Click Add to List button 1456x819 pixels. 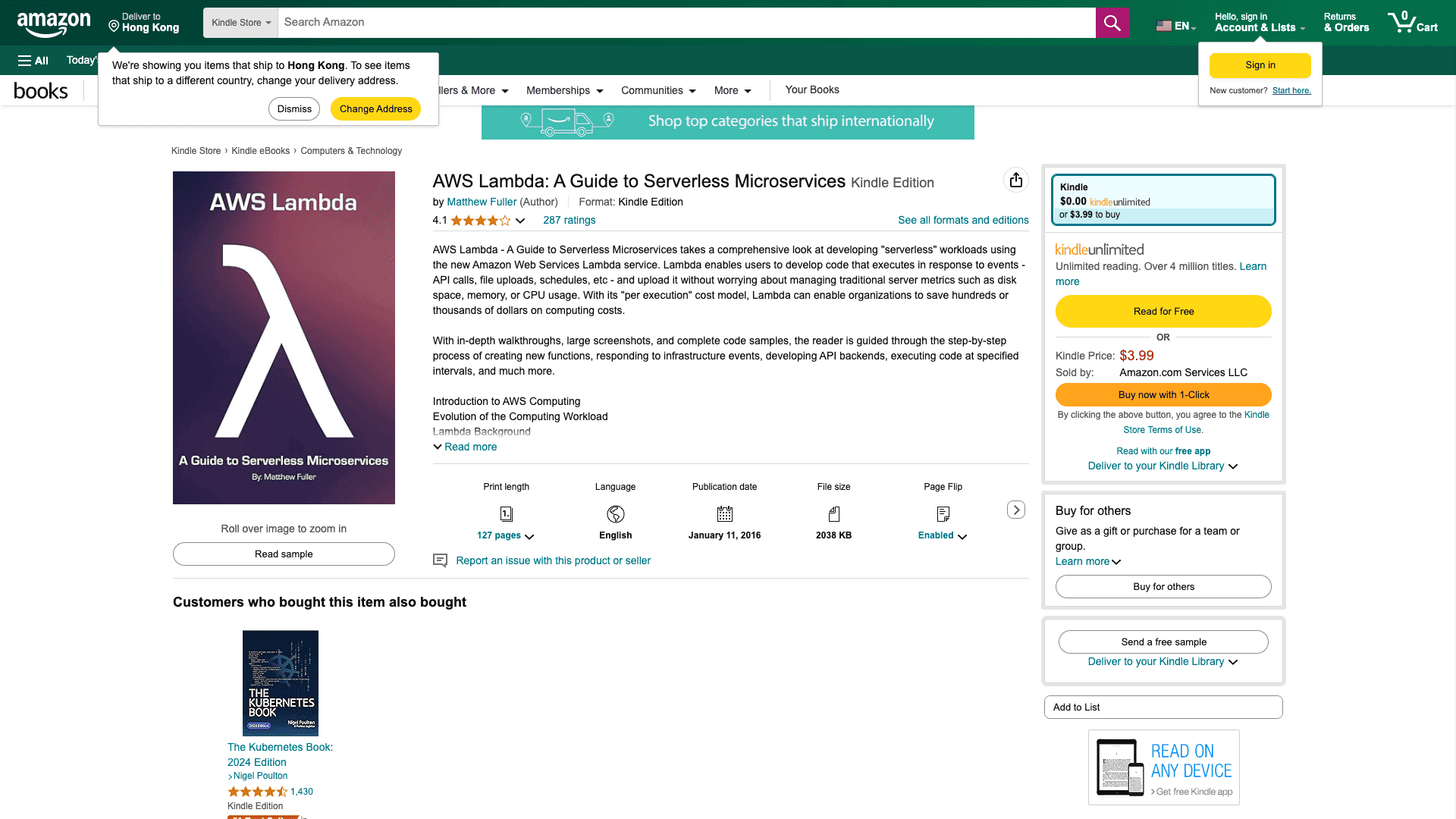click(1163, 707)
